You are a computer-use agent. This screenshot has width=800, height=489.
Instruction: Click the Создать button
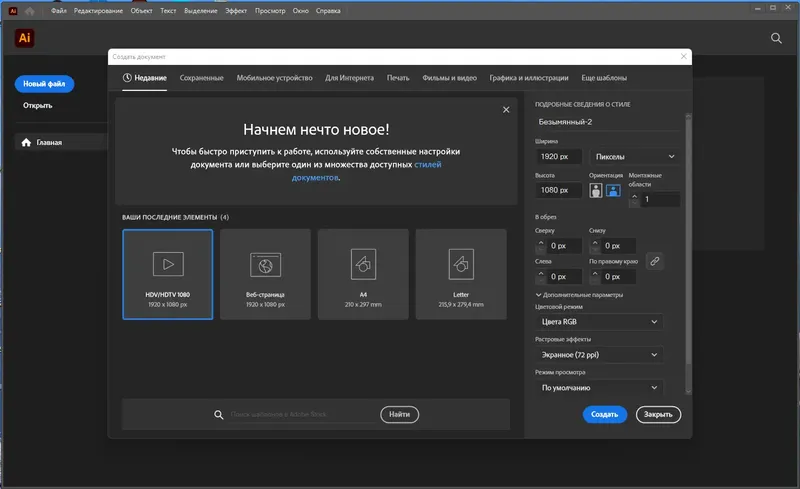pyautogui.click(x=605, y=414)
